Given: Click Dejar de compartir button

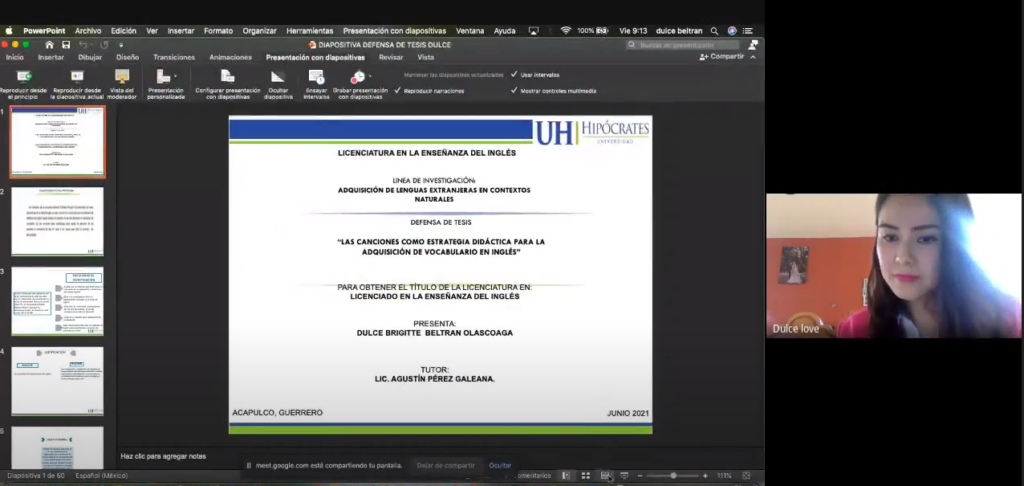Looking at the screenshot, I should [445, 465].
